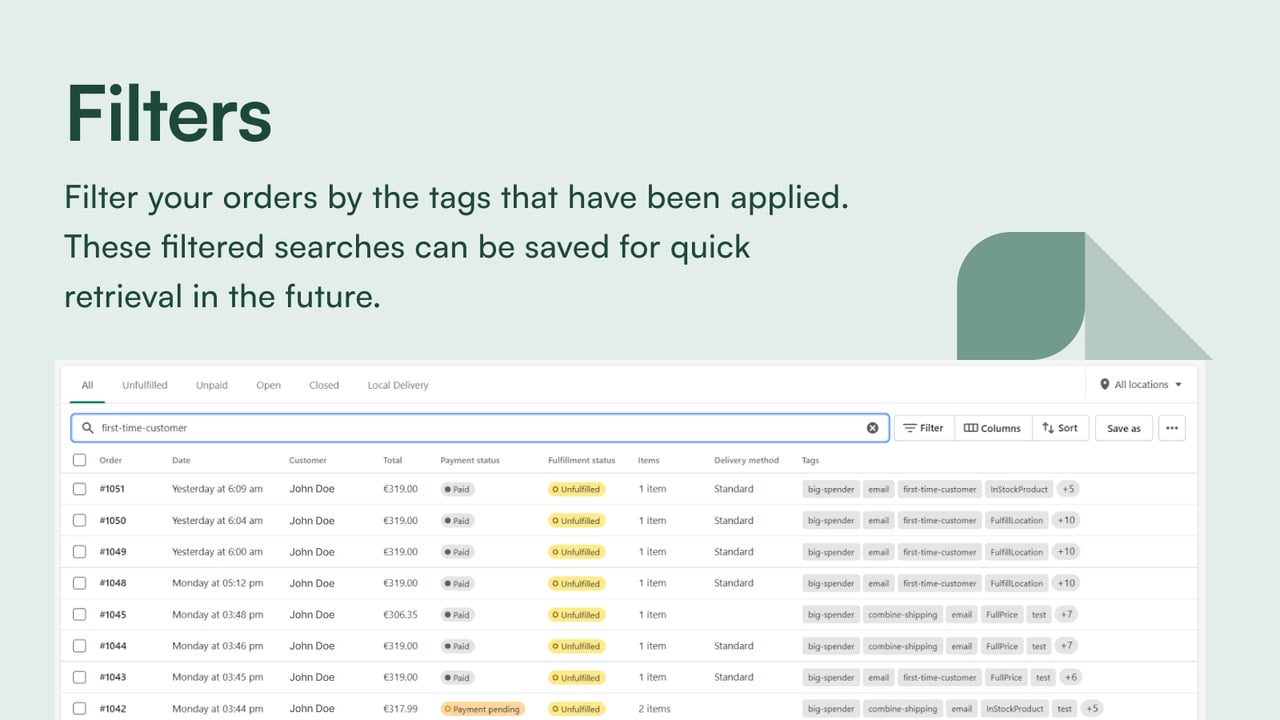Image resolution: width=1280 pixels, height=720 pixels.
Task: Open Sort options
Action: click(x=1060, y=428)
